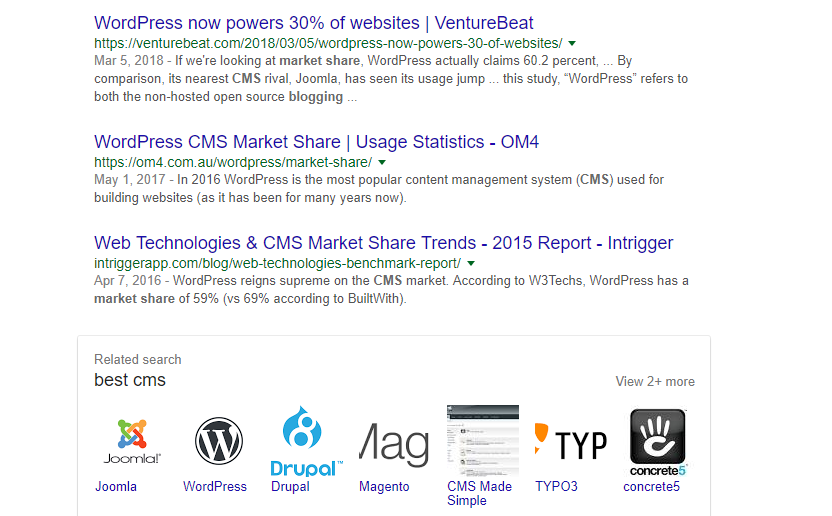
Task: Click the "Mar 5, 2018" date text
Action: pos(129,61)
